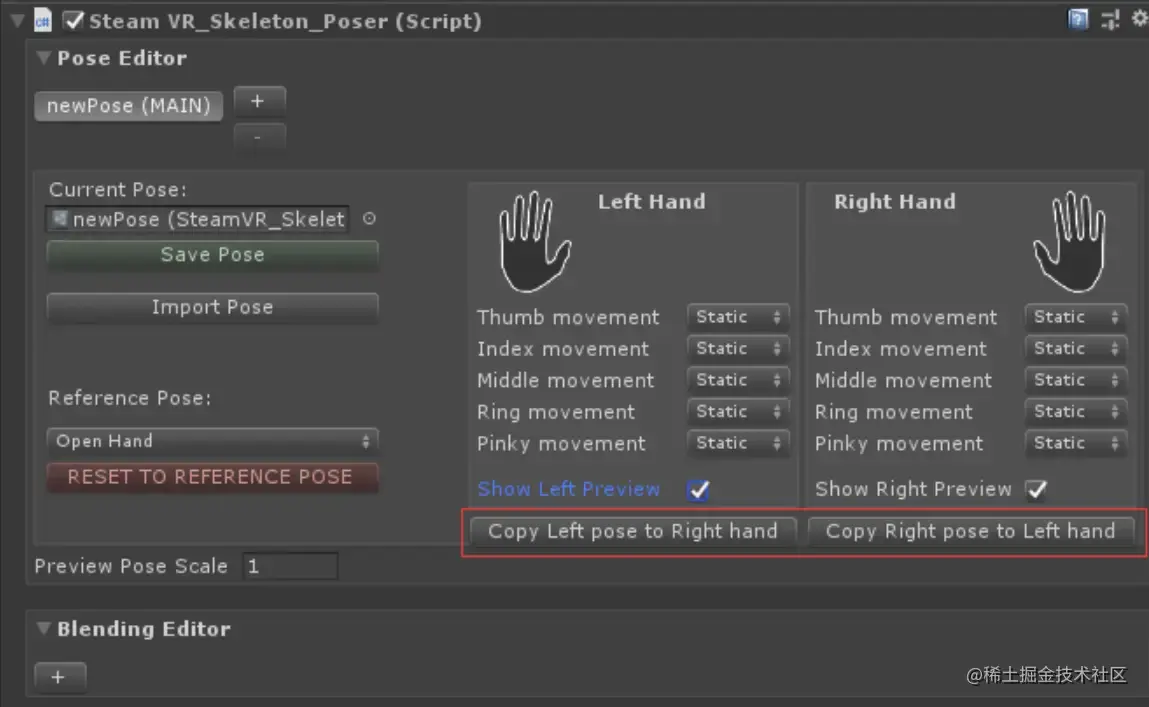
Task: Add a new pose with plus button
Action: (x=259, y=101)
